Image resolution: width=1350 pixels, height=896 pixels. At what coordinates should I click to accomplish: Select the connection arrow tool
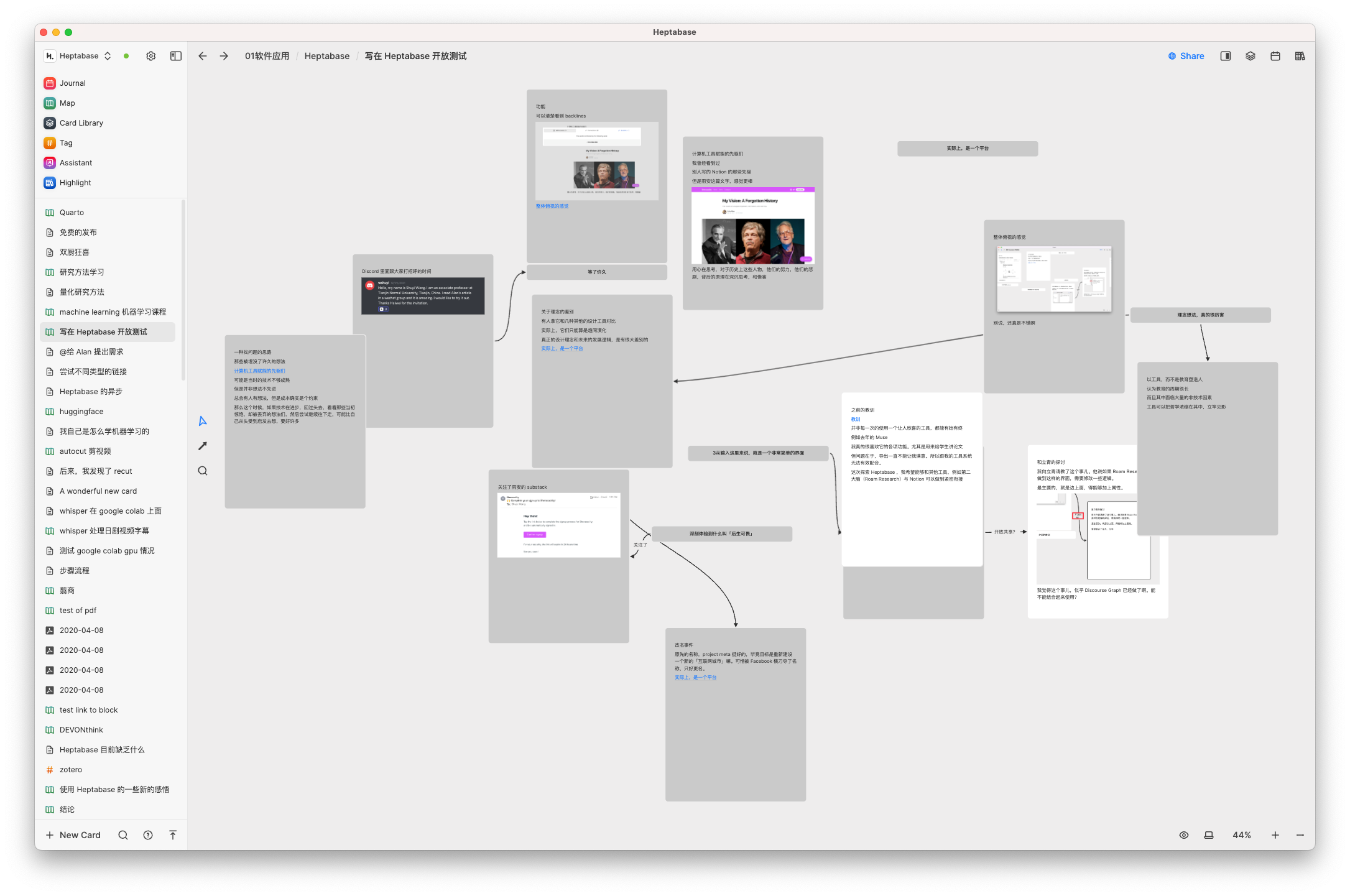pyautogui.click(x=203, y=446)
